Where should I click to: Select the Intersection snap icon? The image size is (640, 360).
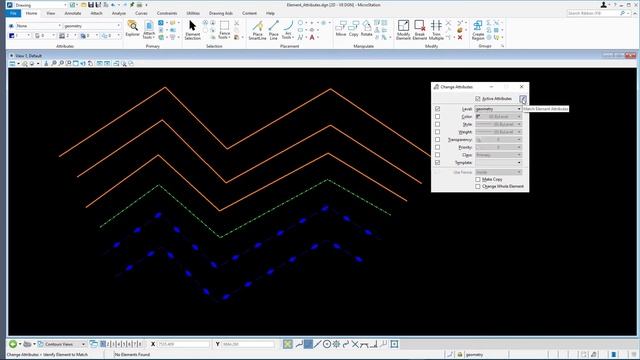355,344
